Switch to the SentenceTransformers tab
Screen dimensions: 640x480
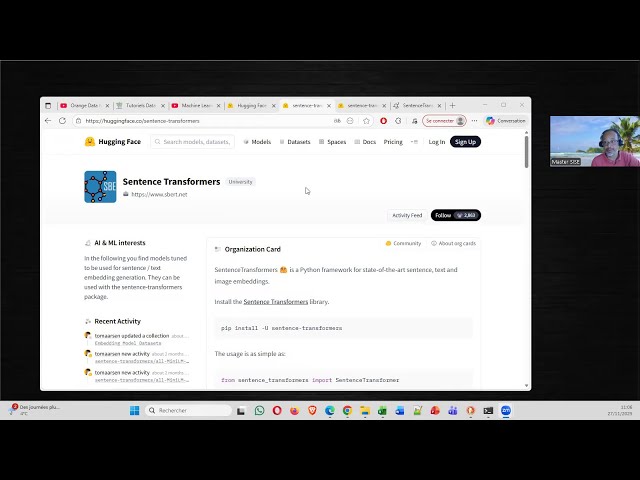(x=416, y=106)
